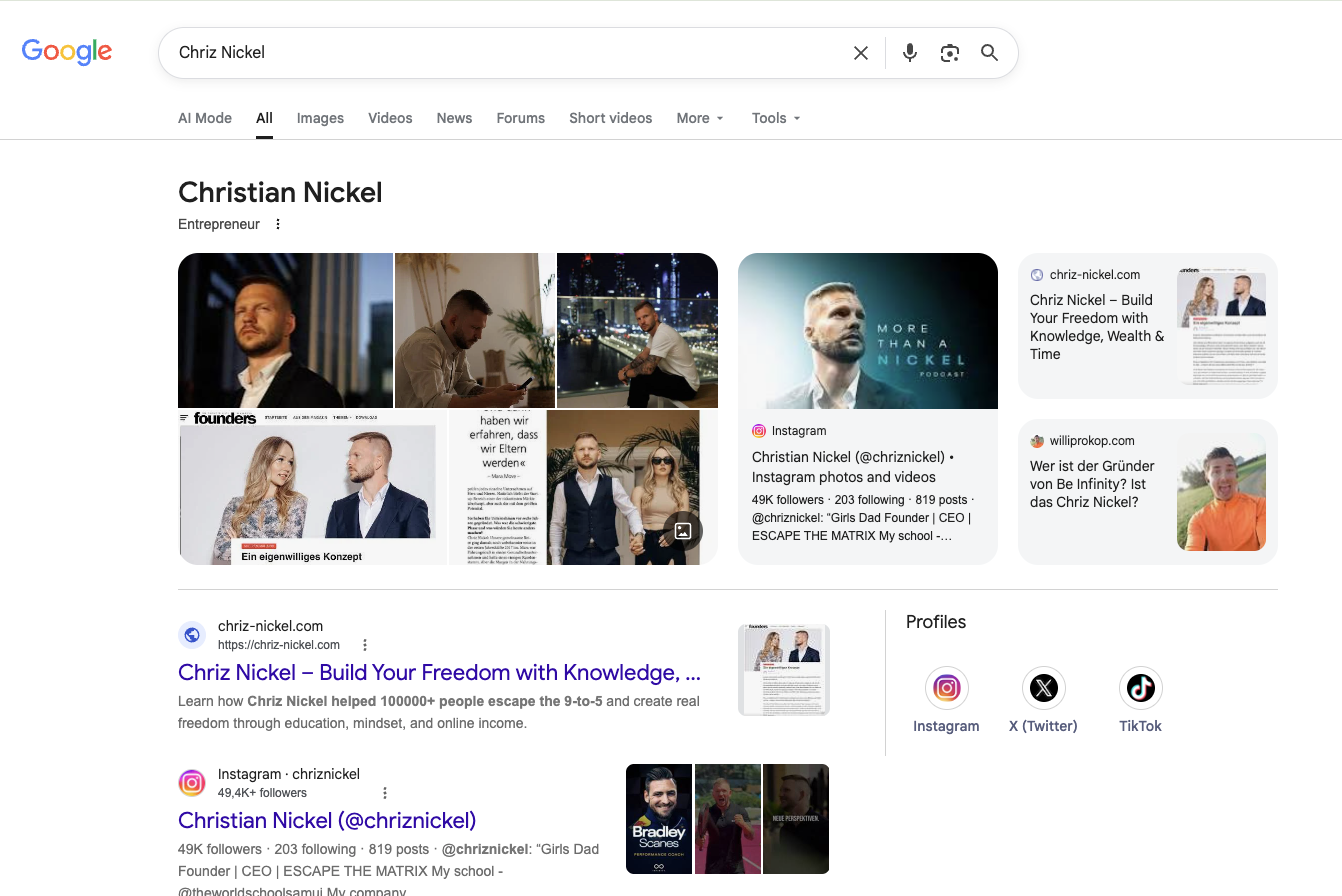This screenshot has width=1342, height=896.
Task: Open founders magazine article thumbnail
Action: pyautogui.click(x=312, y=488)
